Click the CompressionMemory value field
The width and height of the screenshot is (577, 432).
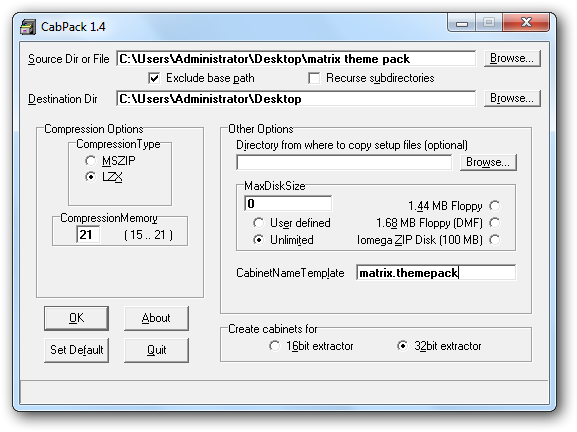click(x=88, y=234)
